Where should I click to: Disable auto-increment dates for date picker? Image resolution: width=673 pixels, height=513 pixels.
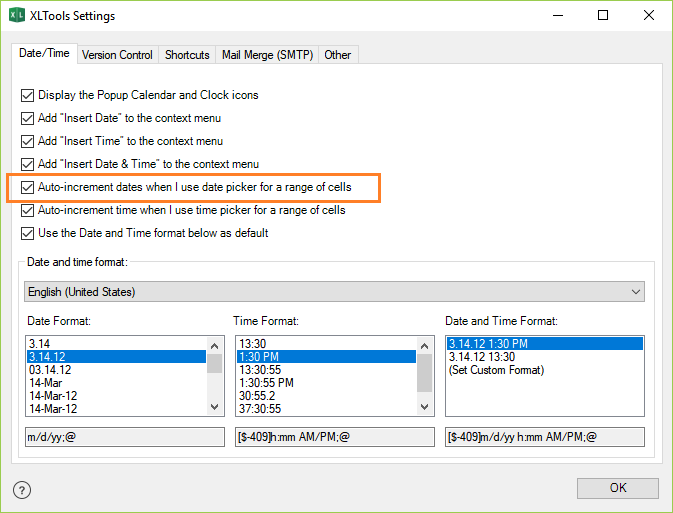coord(27,187)
